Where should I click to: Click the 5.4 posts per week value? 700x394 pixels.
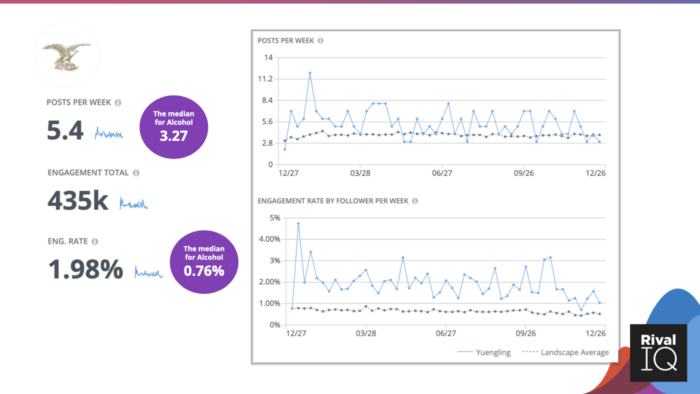[x=65, y=130]
